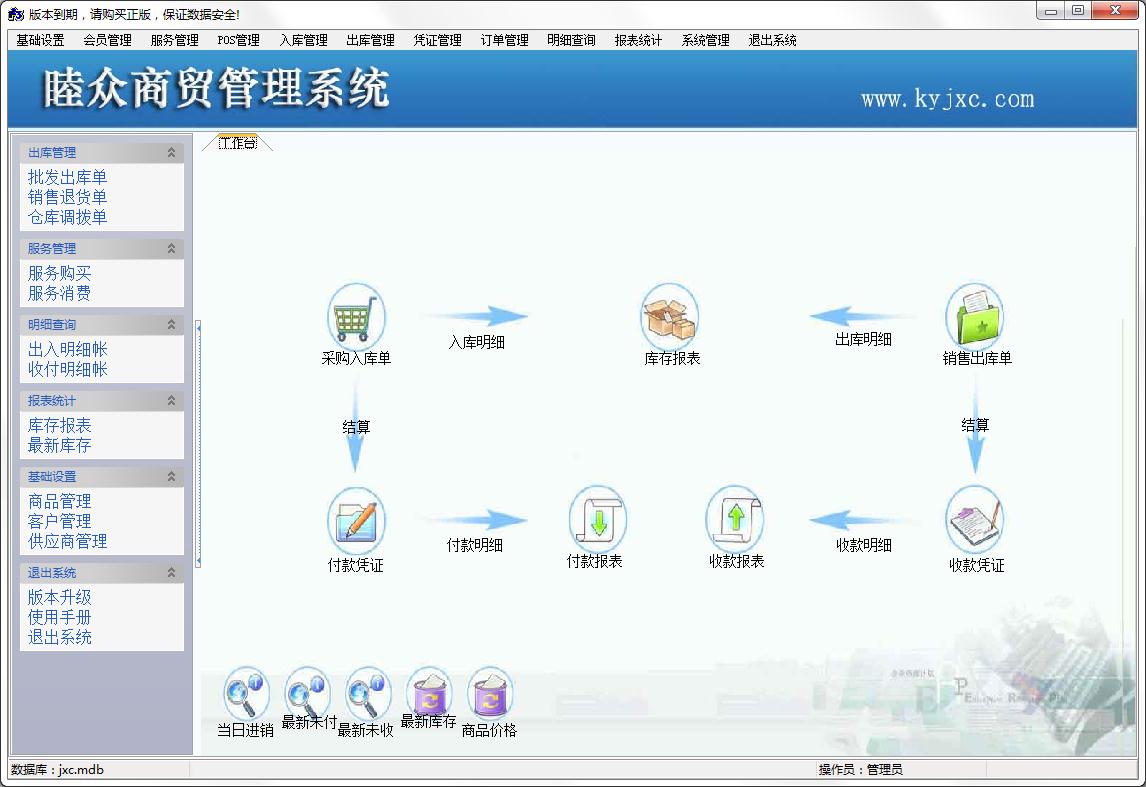
Task: Click the 付款明细 right arrow
Action: 474,520
